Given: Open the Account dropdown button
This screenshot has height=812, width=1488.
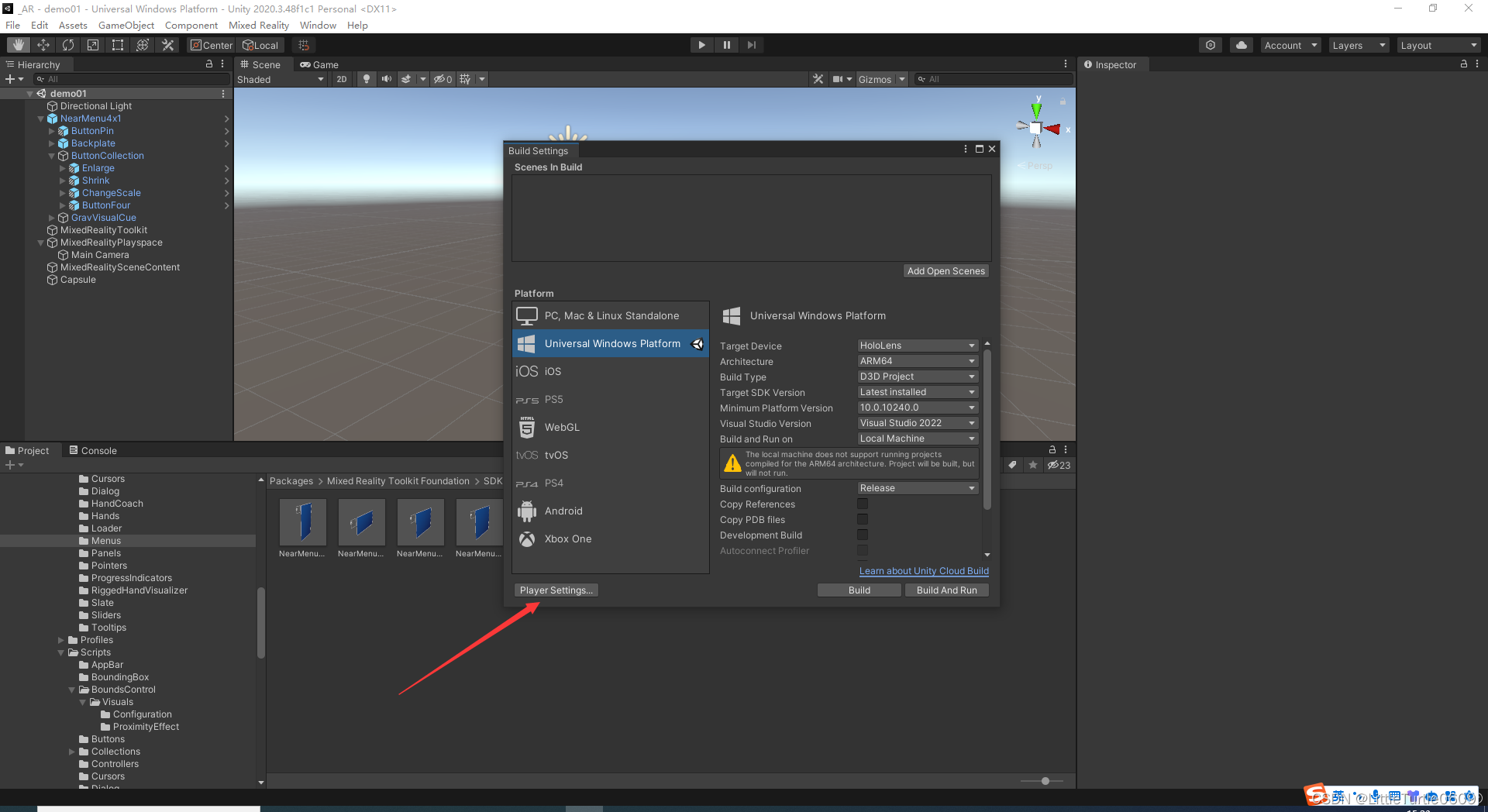Looking at the screenshot, I should click(1290, 45).
